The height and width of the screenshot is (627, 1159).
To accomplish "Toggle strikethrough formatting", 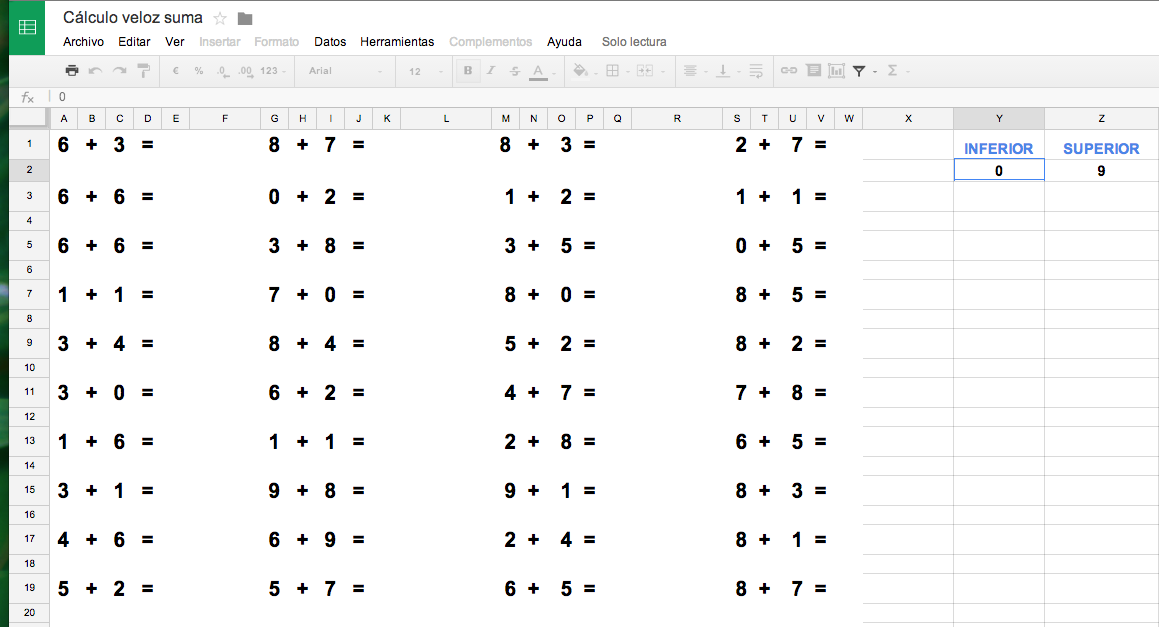I will (514, 71).
